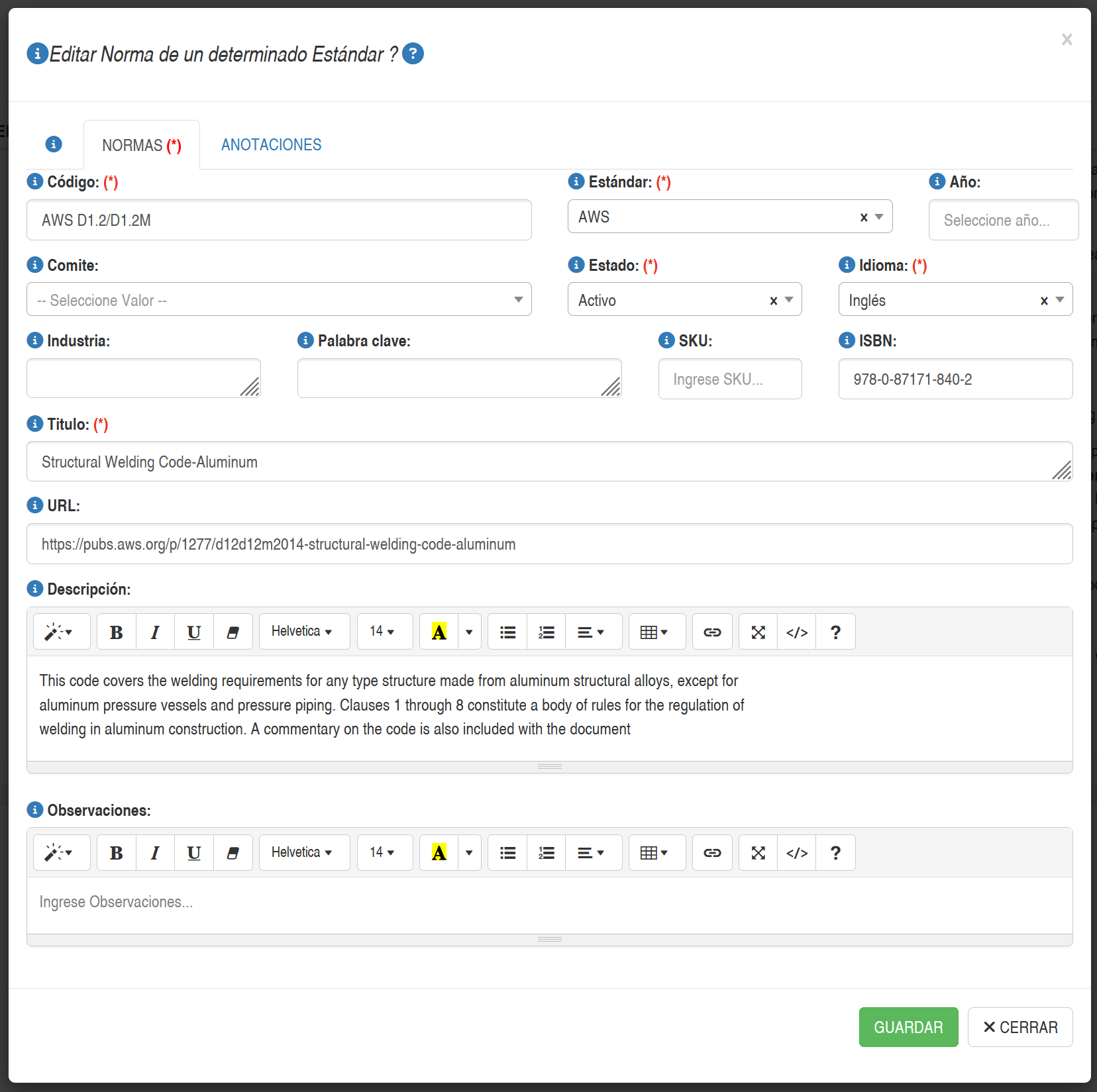Apply yellow highlight color in Descripción toolbar
The image size is (1097, 1092).
(439, 632)
